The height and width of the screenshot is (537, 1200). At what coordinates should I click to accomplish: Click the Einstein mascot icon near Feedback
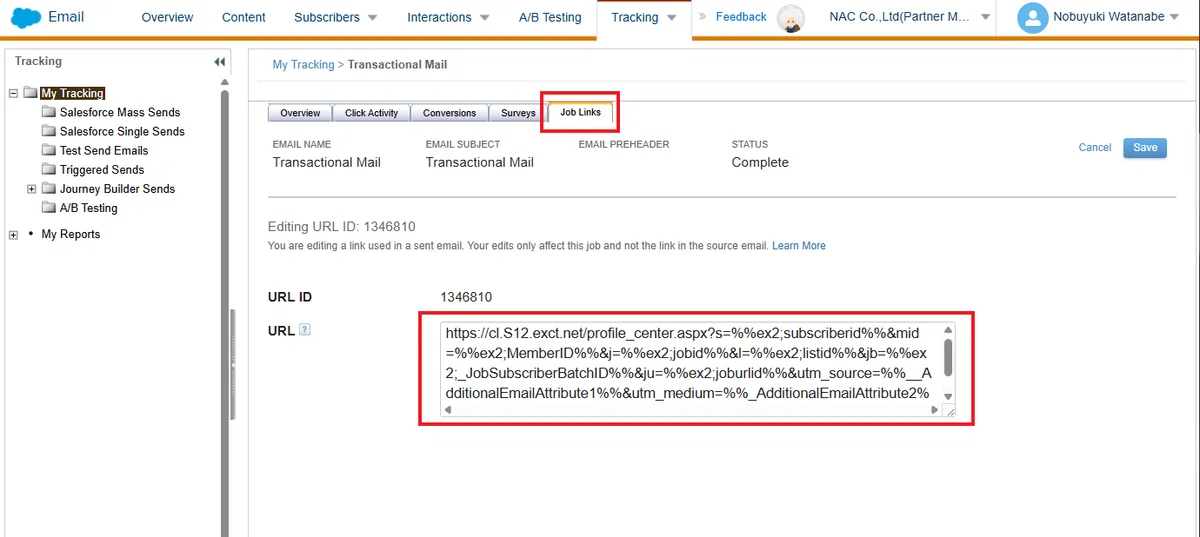(x=791, y=18)
